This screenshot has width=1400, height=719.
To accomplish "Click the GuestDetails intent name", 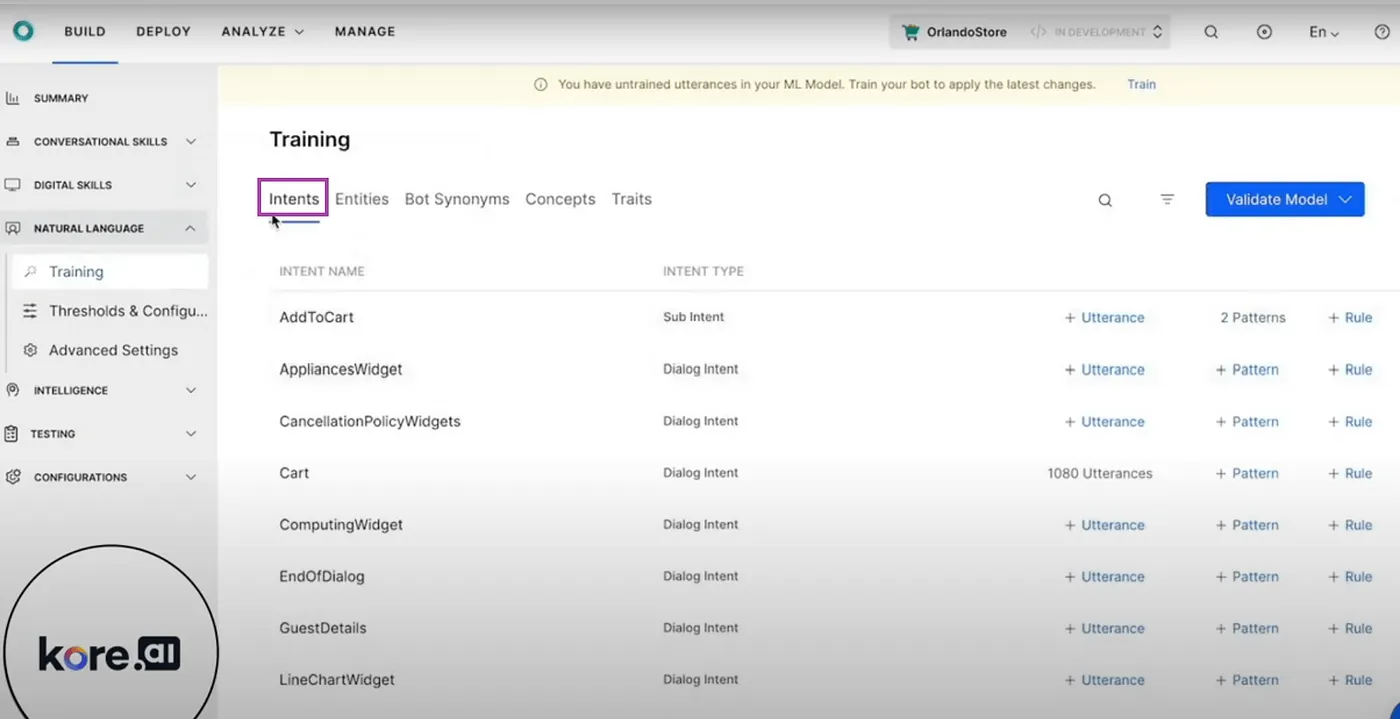I will click(x=323, y=628).
